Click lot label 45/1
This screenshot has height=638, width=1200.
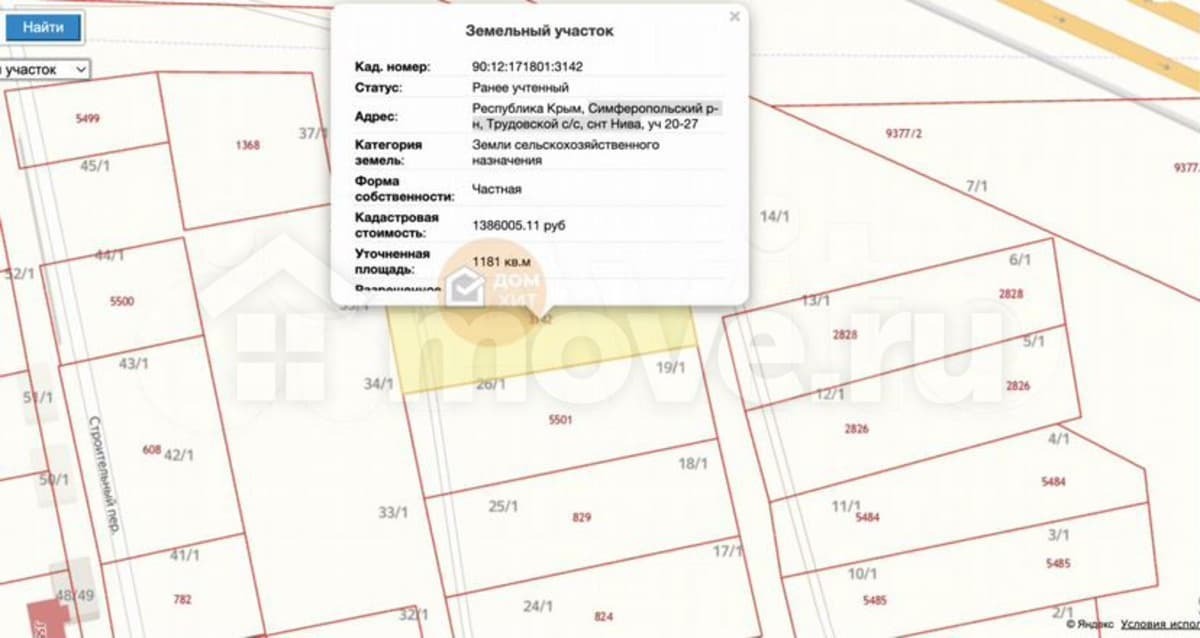click(x=95, y=166)
